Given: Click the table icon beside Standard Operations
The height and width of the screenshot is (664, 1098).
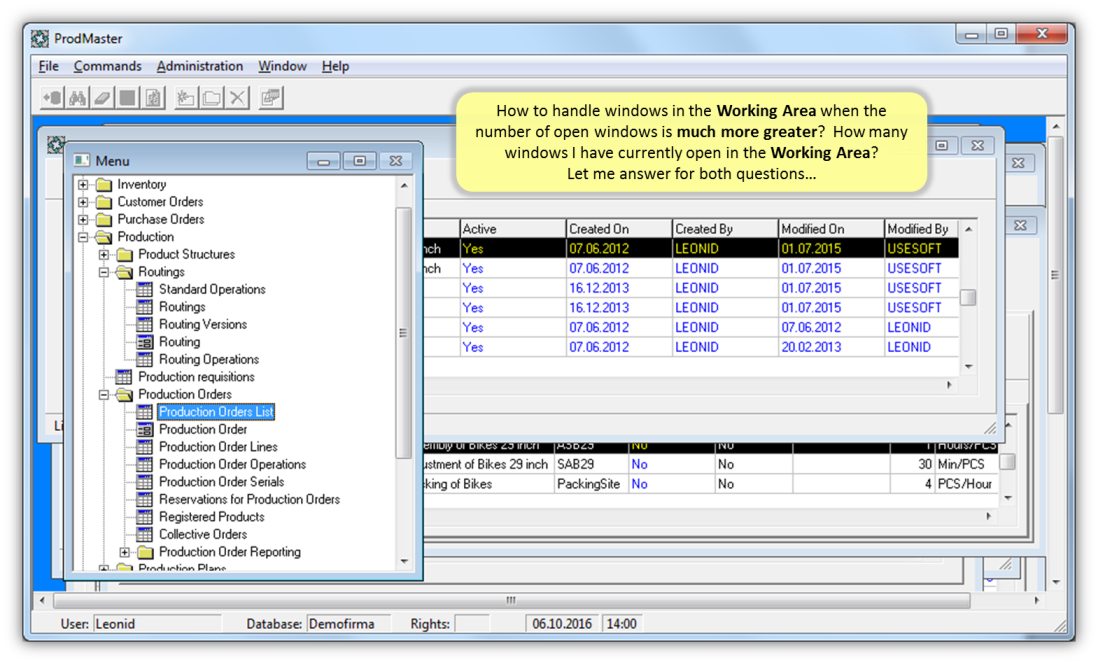Looking at the screenshot, I should (x=145, y=289).
